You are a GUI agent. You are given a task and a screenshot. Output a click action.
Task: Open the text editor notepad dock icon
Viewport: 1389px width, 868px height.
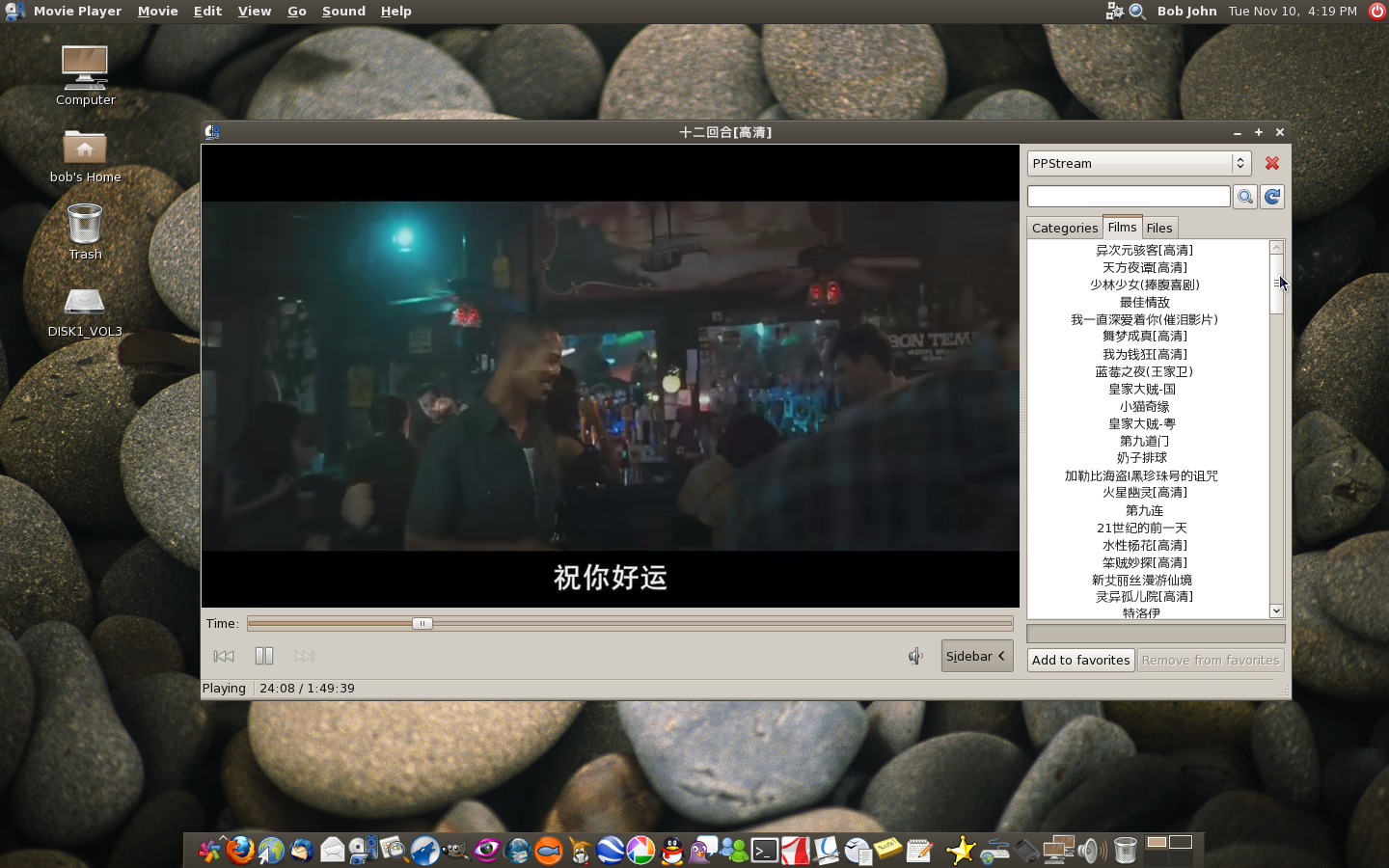pyautogui.click(x=919, y=850)
